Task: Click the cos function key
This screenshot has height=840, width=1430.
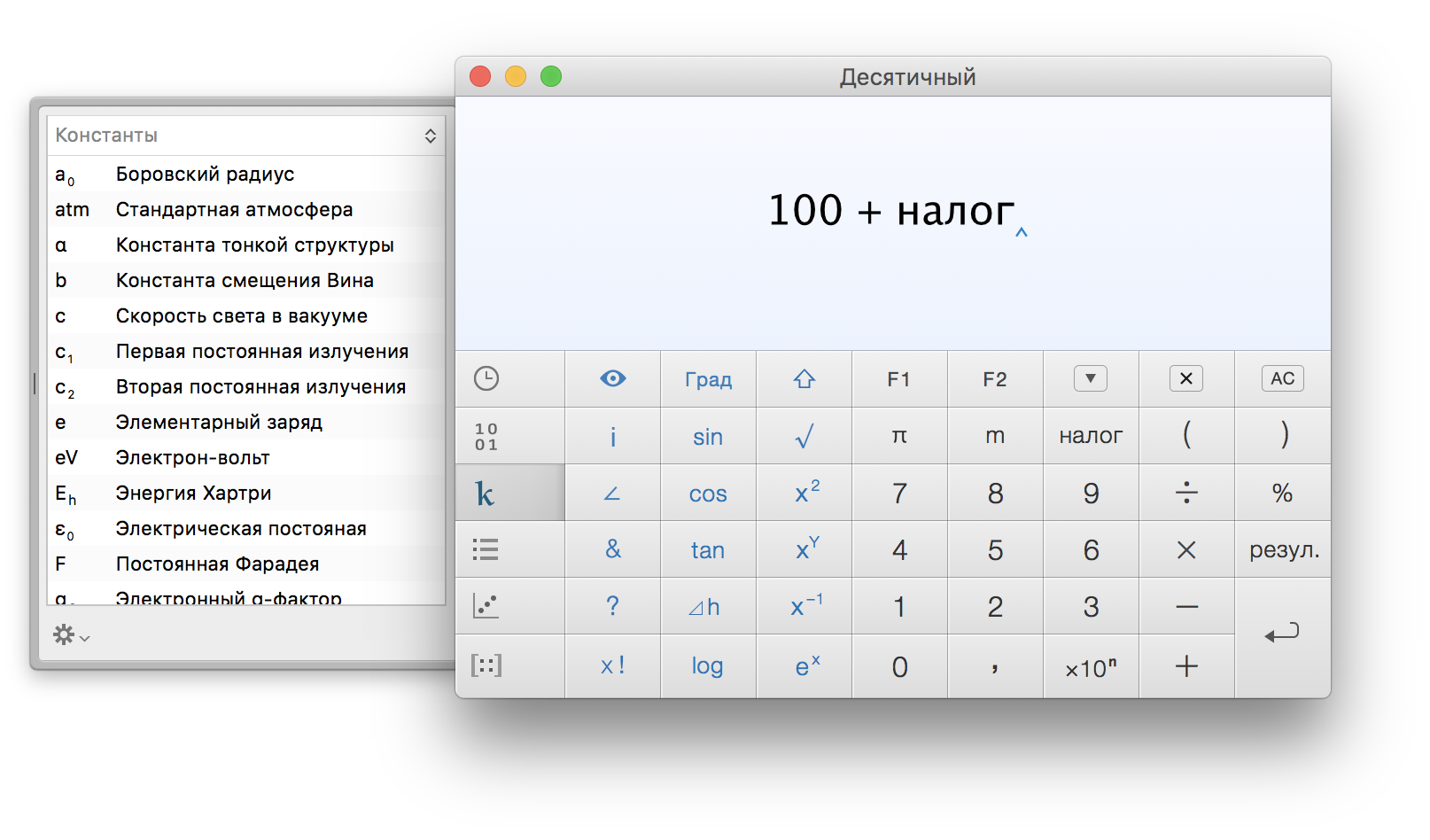Action: click(709, 493)
